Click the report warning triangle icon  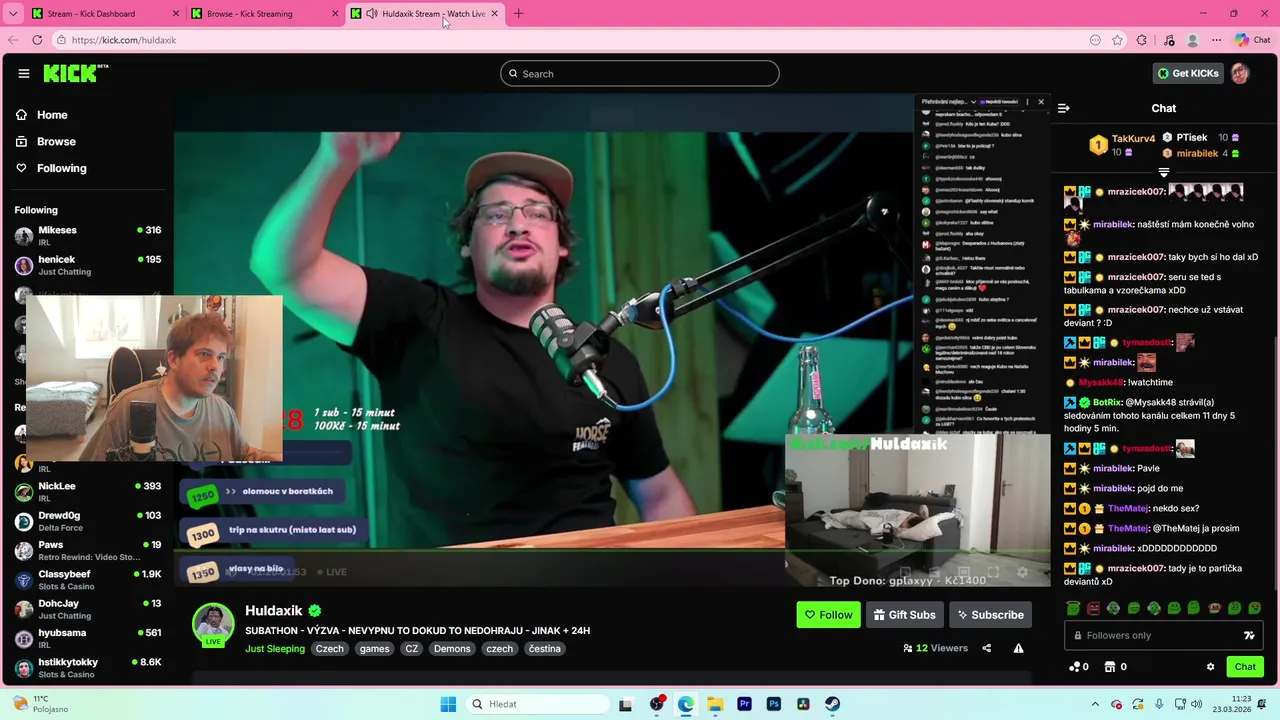[1018, 648]
